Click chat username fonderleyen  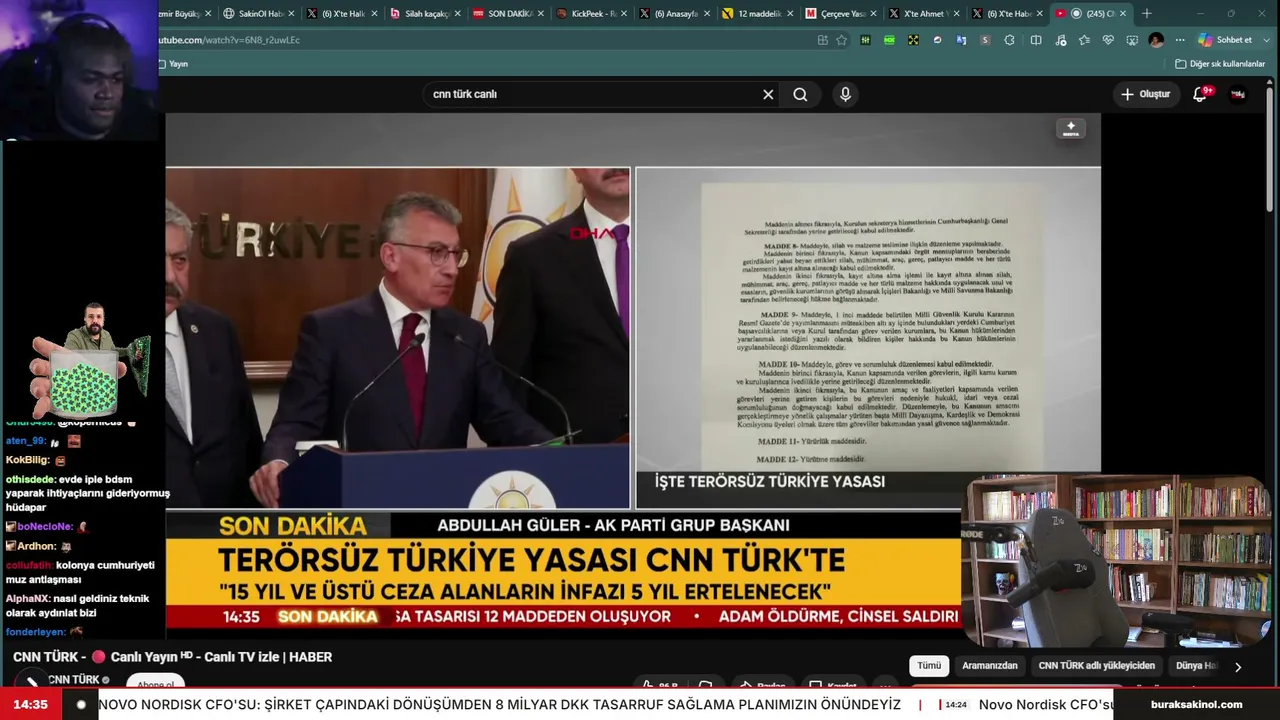[x=35, y=632]
